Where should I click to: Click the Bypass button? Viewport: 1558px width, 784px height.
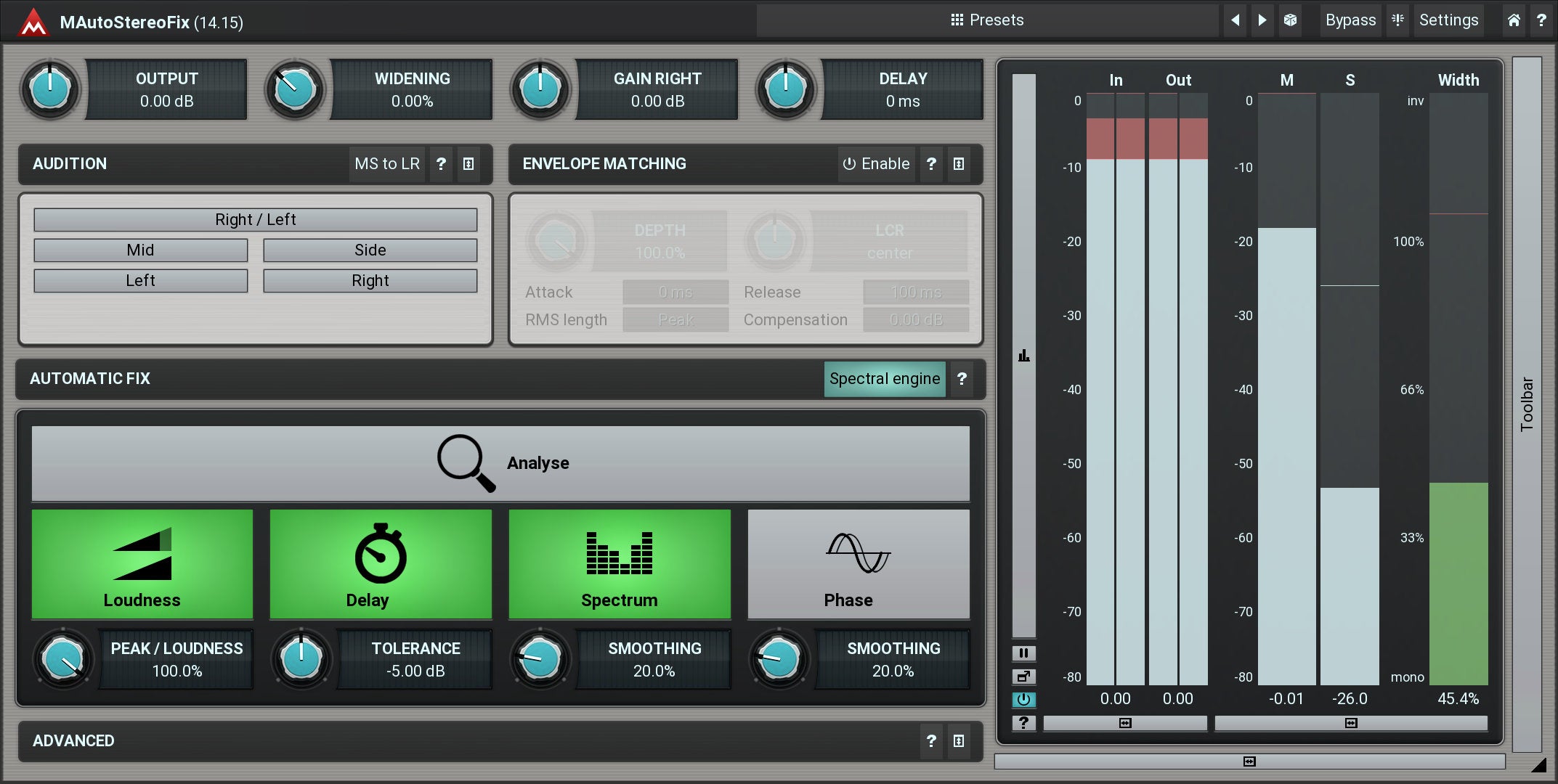pyautogui.click(x=1350, y=20)
